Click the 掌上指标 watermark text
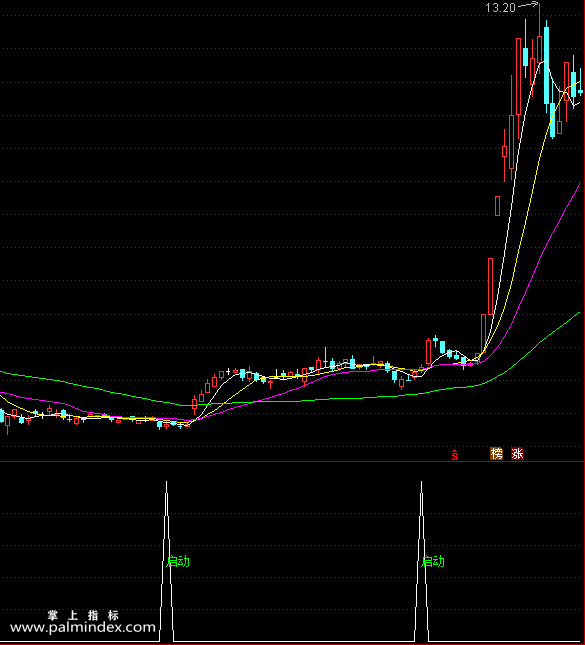 pos(83,615)
